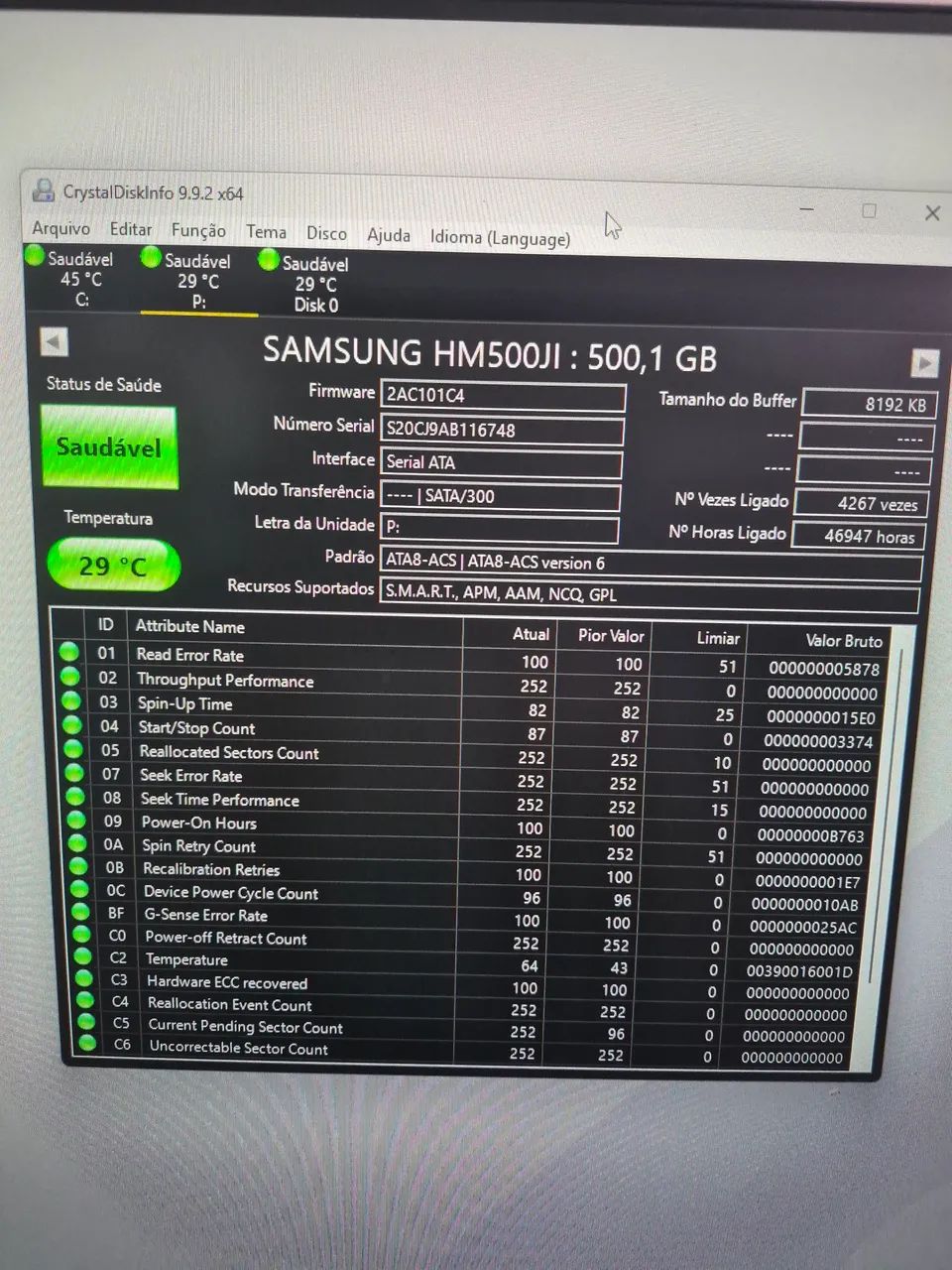
Task: Click the green Saudável health status button
Action: 109,447
